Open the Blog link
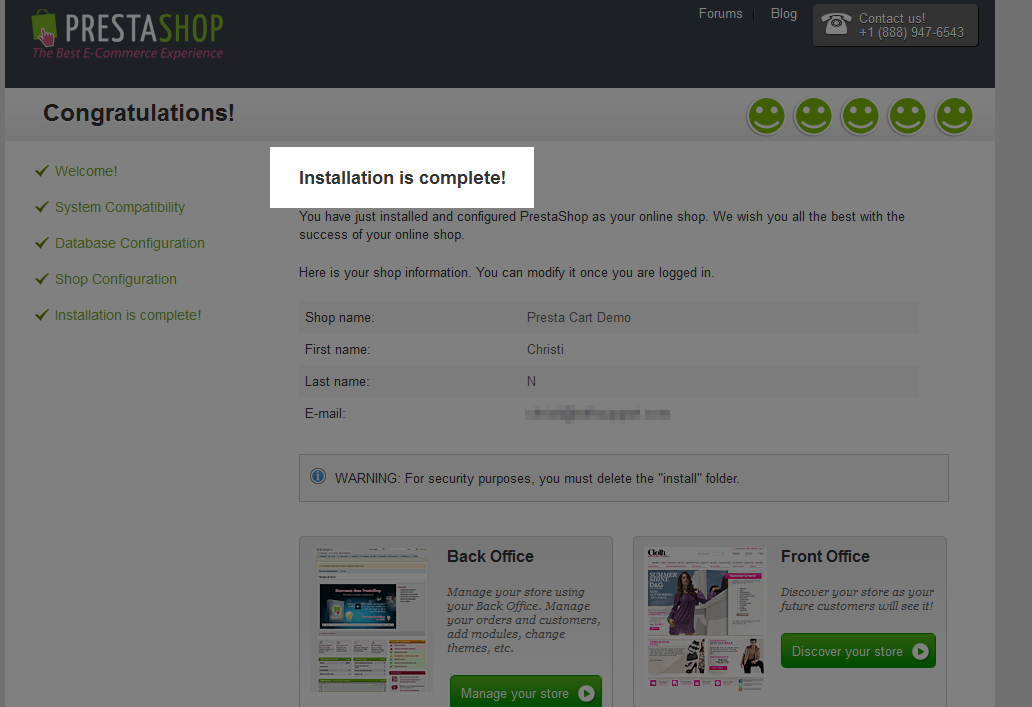1032x707 pixels. pyautogui.click(x=784, y=14)
